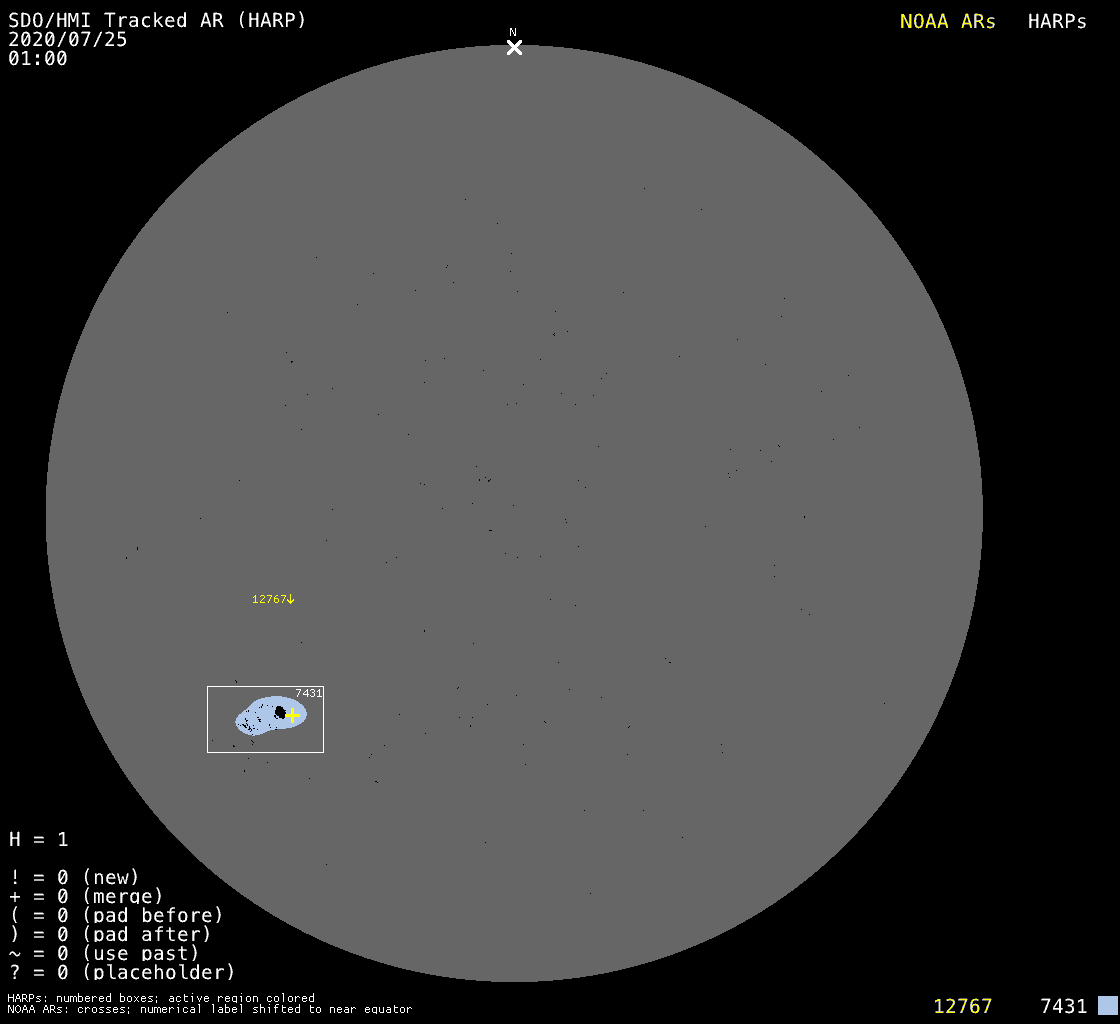Select the white HARPs legend label

point(1057,21)
